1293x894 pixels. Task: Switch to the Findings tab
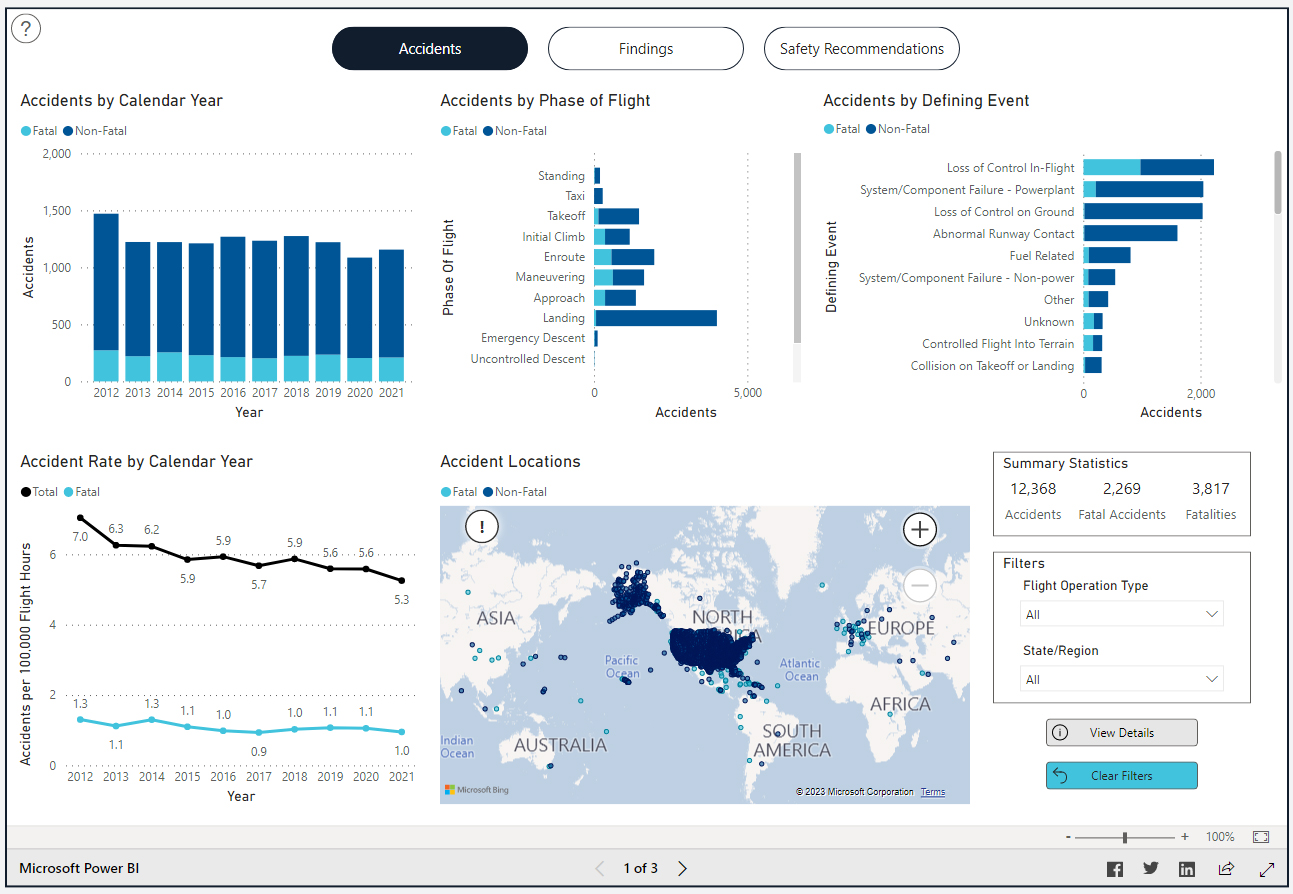[645, 49]
